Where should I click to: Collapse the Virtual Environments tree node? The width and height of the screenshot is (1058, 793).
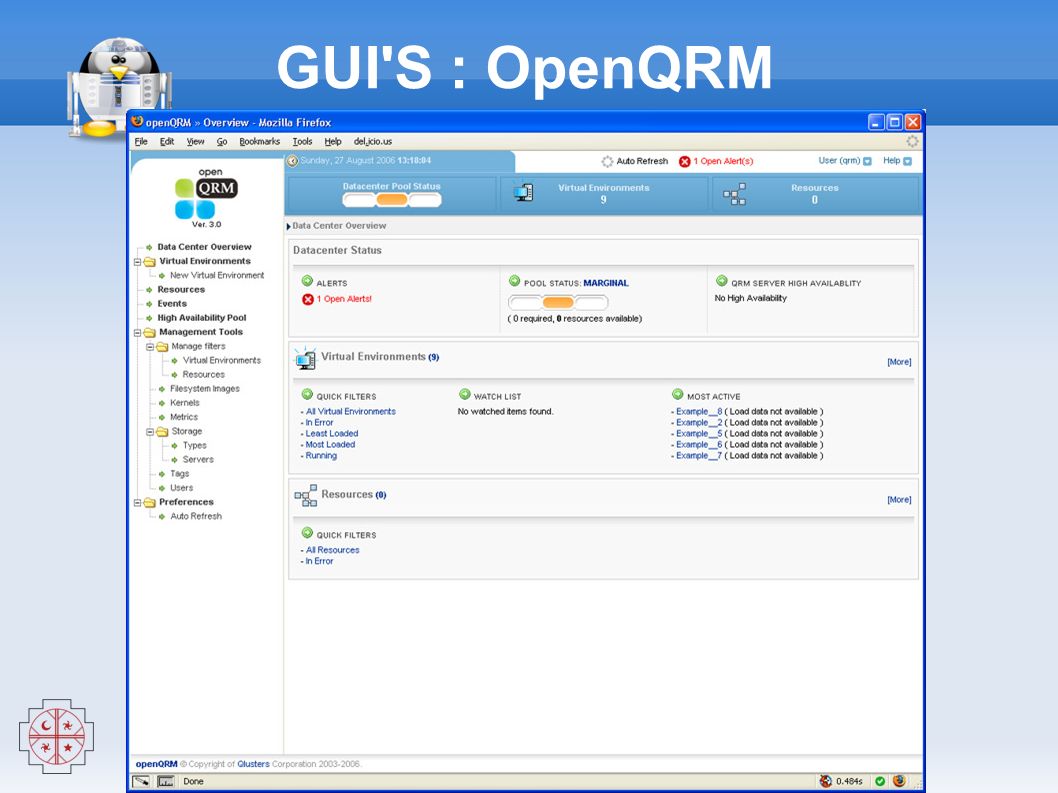coord(138,262)
